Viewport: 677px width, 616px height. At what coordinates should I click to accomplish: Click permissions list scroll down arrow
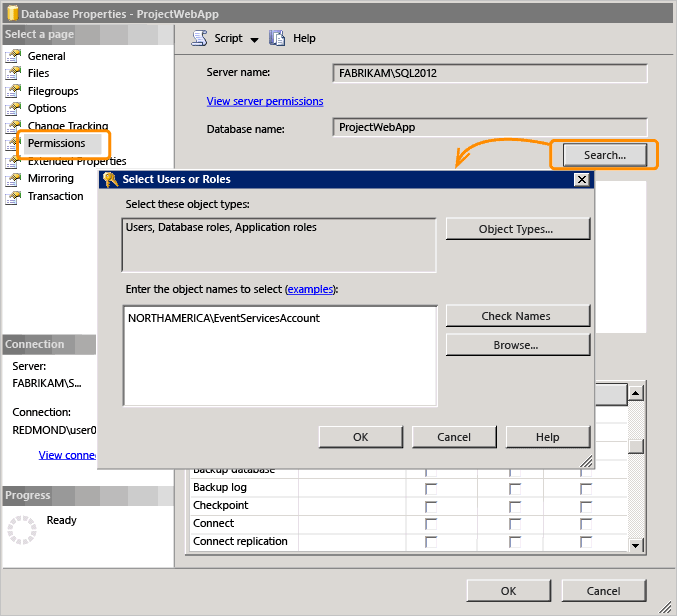coord(636,545)
